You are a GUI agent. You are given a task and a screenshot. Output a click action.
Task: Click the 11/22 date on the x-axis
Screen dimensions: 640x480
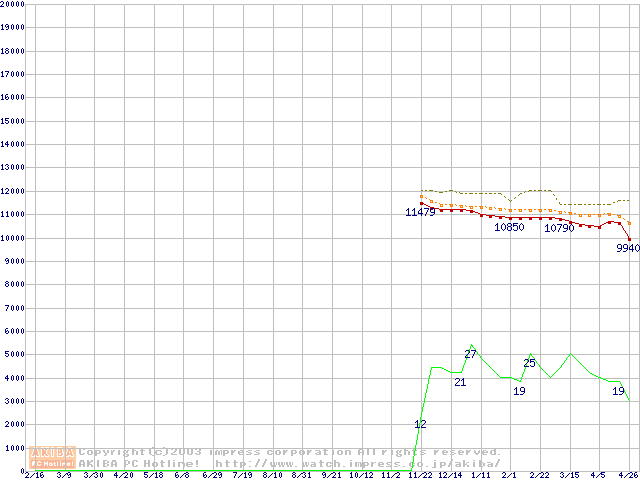420,475
